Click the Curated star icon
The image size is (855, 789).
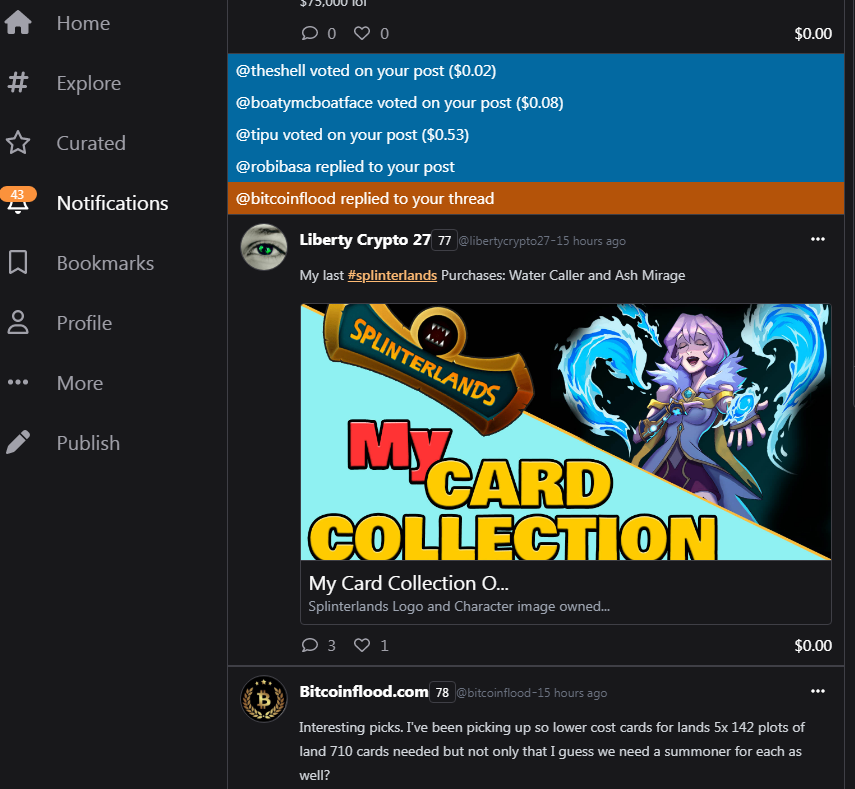click(x=18, y=143)
